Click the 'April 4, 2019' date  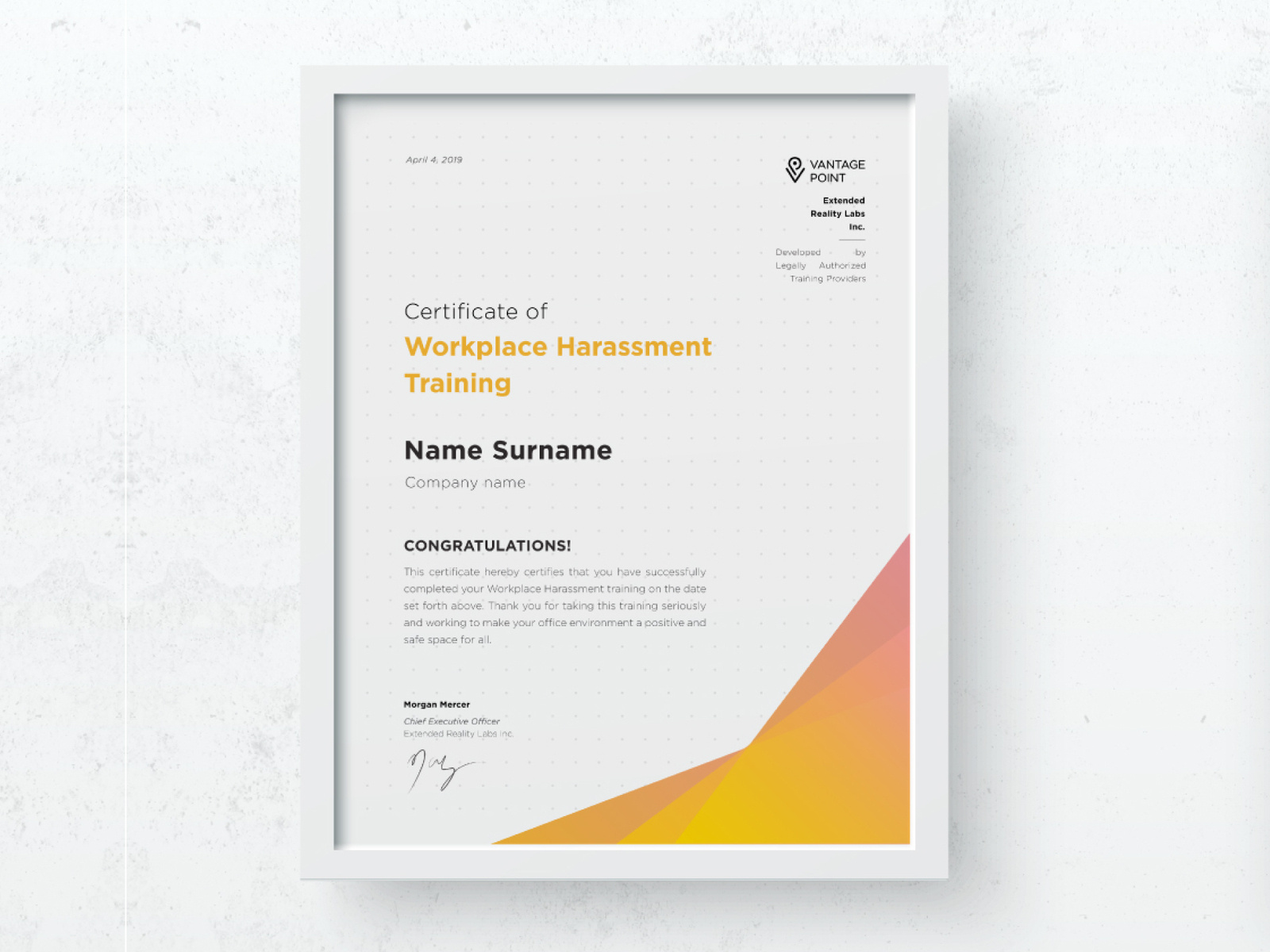[x=433, y=159]
